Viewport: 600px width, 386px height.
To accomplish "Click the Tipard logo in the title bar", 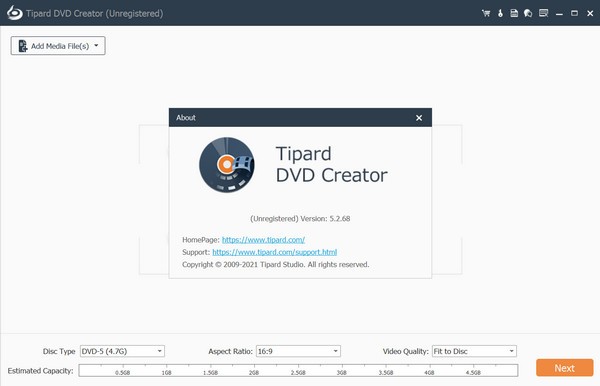I will click(x=15, y=13).
